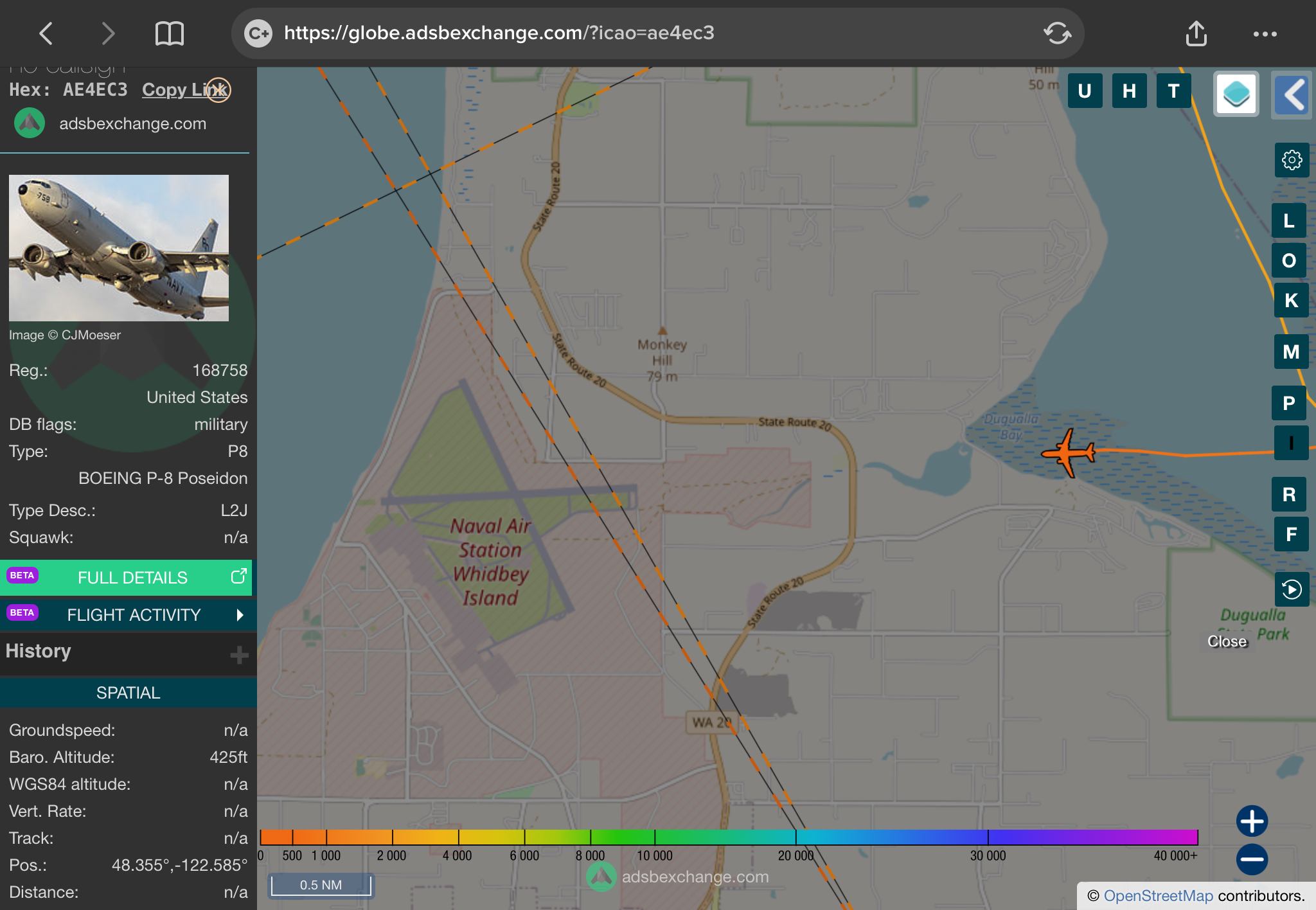This screenshot has width=1316, height=910.
Task: Toggle the T map button
Action: click(1173, 91)
